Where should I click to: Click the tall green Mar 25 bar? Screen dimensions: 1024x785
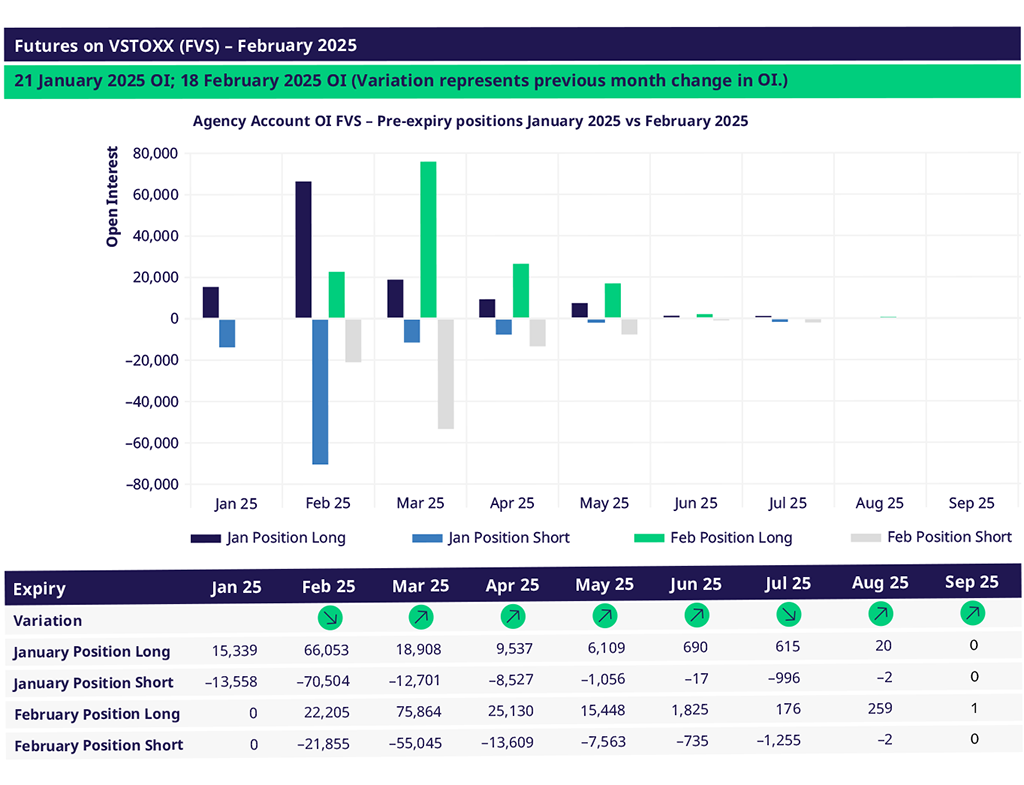428,240
